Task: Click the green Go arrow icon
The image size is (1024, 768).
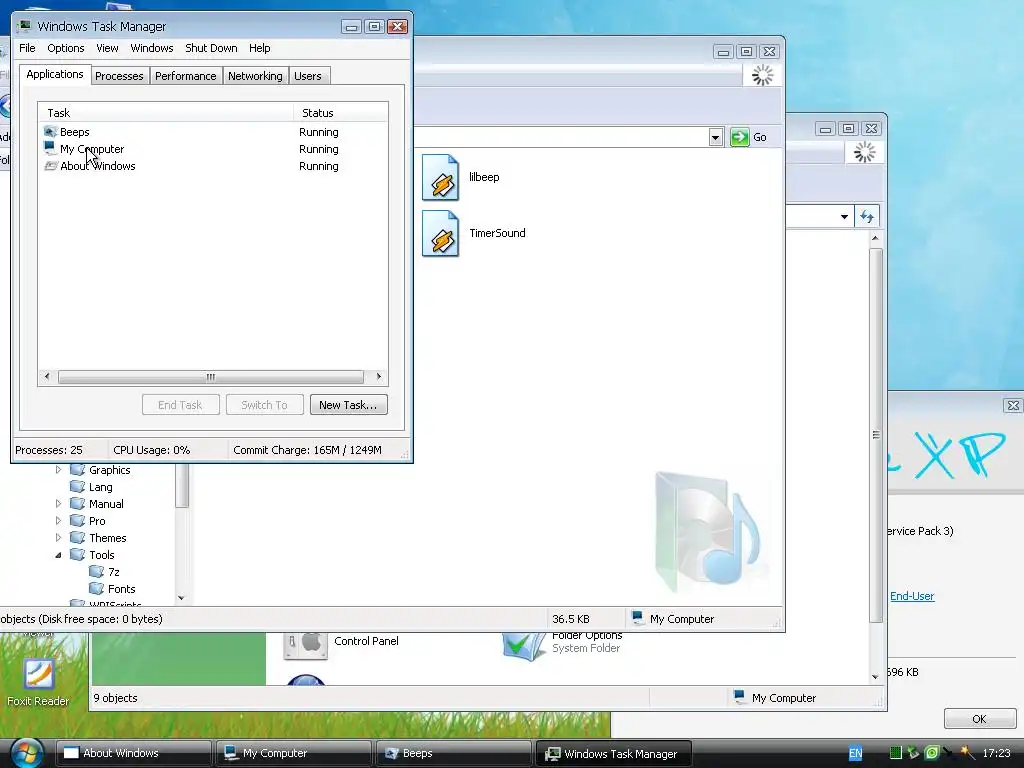Action: coord(739,137)
